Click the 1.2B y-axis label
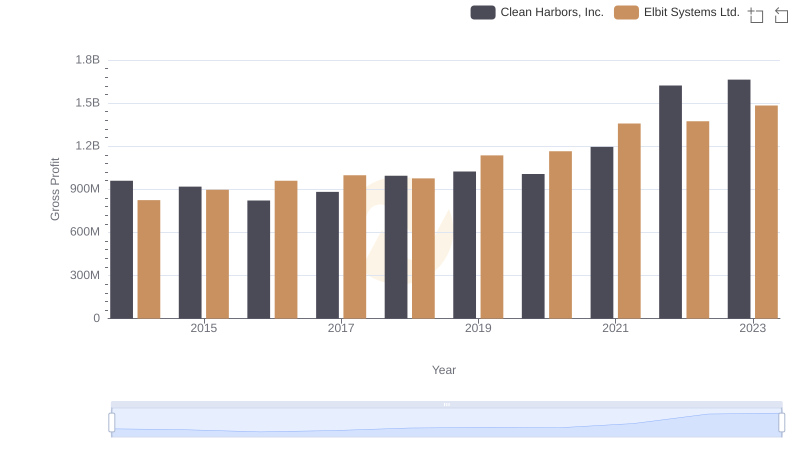This screenshot has width=800, height=461. (x=88, y=146)
